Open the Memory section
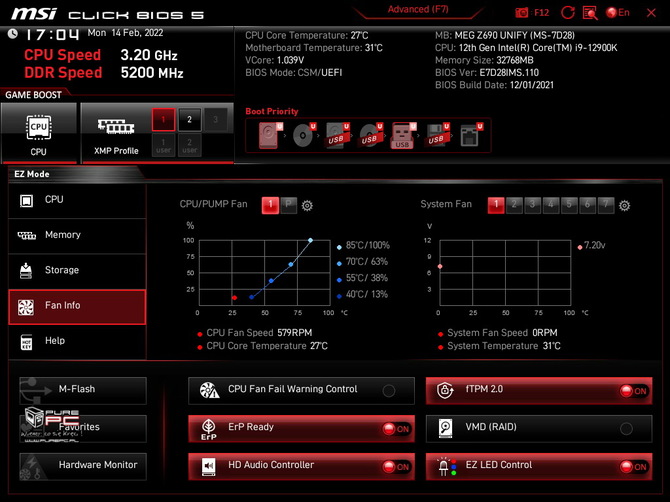Viewport: 670px width, 502px height. pyautogui.click(x=77, y=235)
